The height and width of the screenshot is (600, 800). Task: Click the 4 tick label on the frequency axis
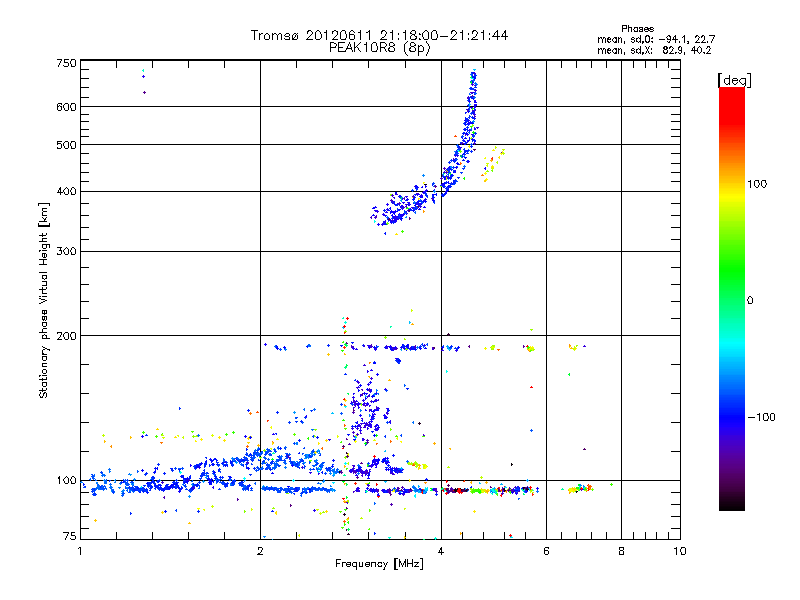441,551
